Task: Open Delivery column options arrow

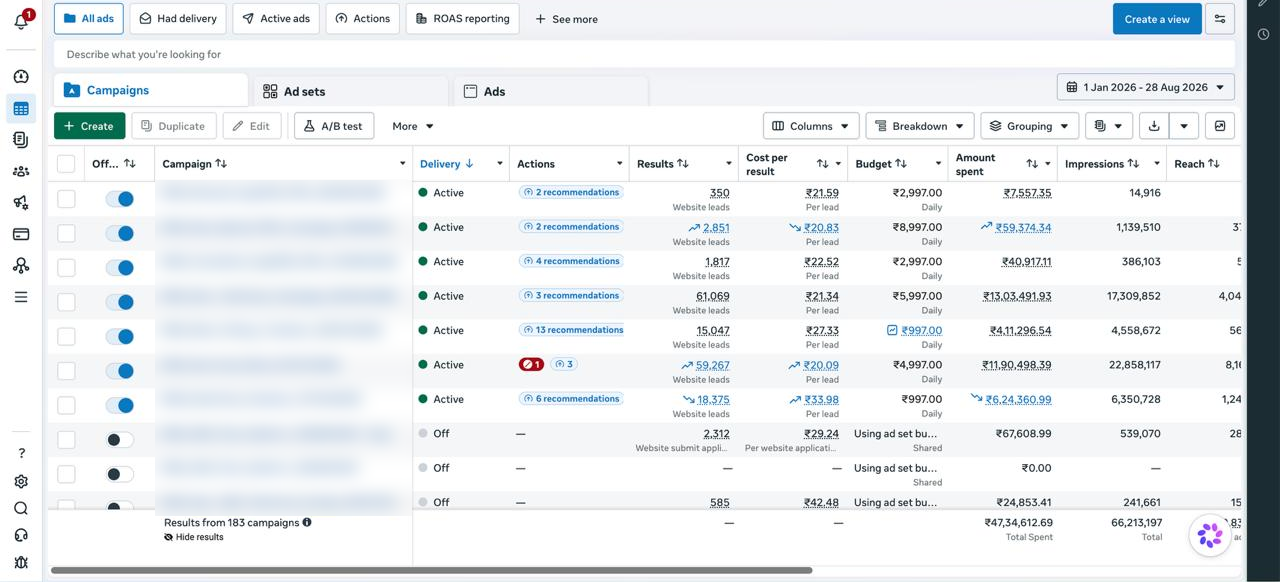Action: click(x=498, y=164)
